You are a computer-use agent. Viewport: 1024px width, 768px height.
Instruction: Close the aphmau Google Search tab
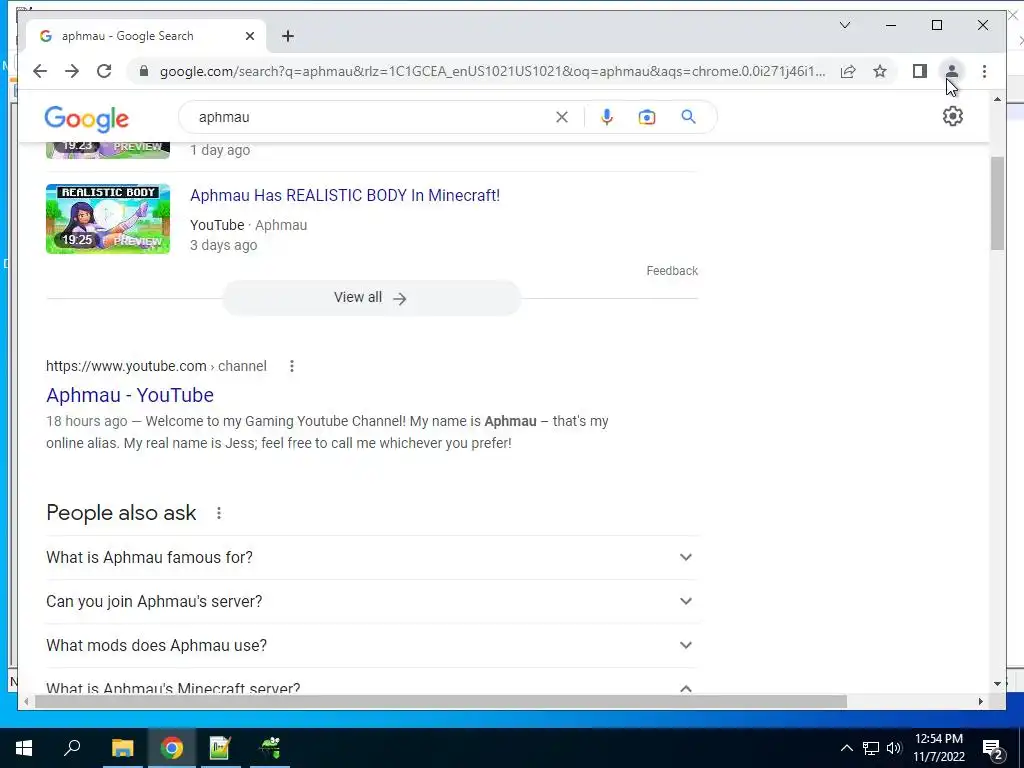click(249, 36)
